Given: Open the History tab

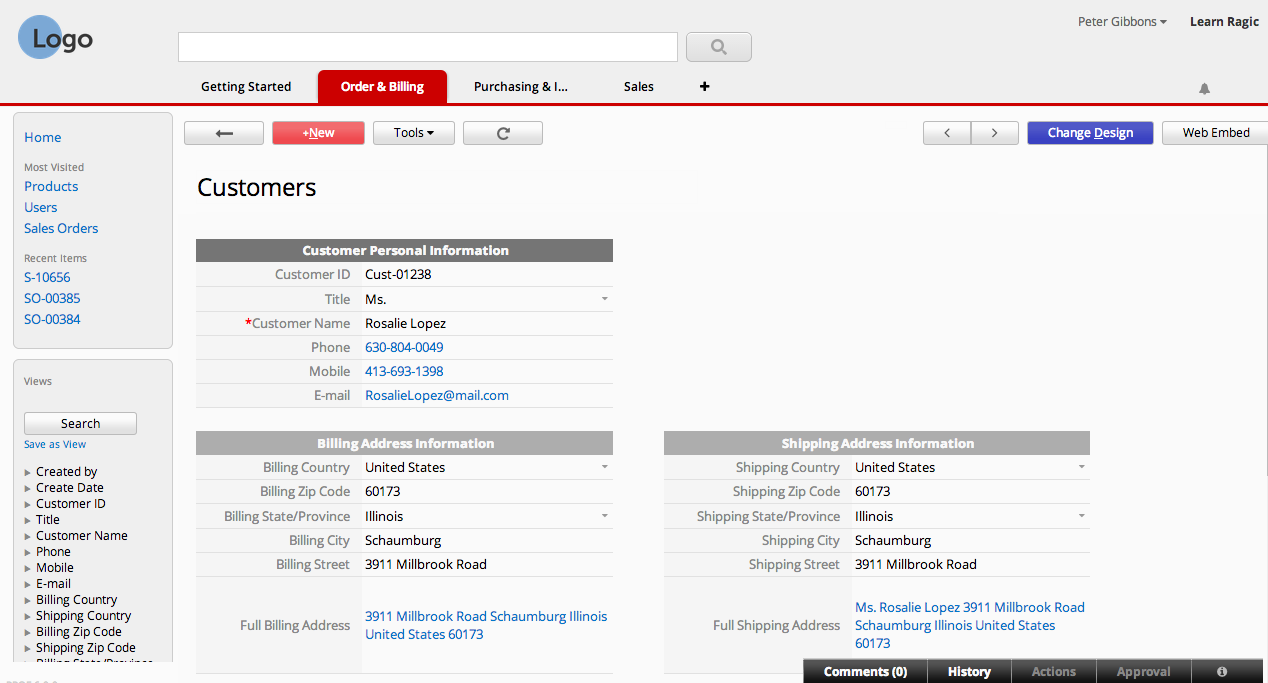Looking at the screenshot, I should (969, 671).
